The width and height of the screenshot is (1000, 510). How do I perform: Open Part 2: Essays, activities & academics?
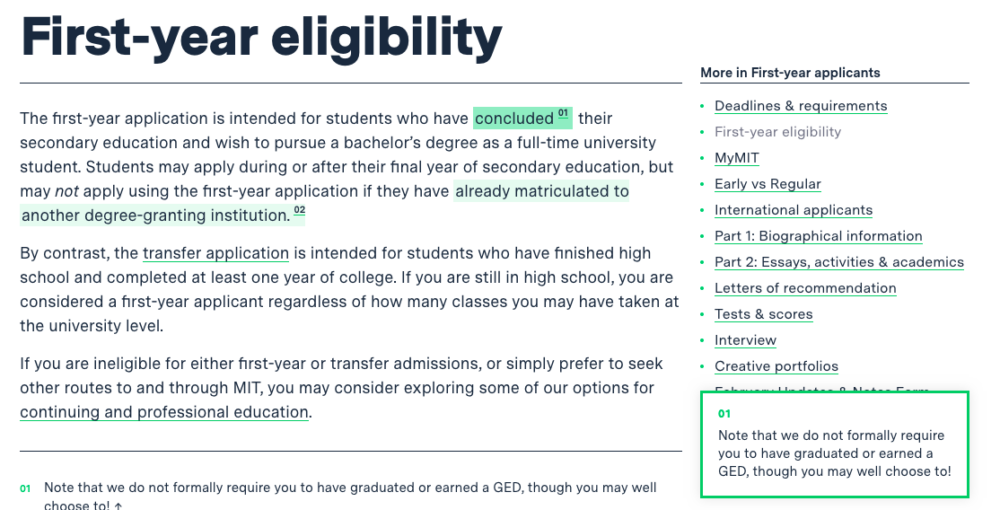coord(839,263)
